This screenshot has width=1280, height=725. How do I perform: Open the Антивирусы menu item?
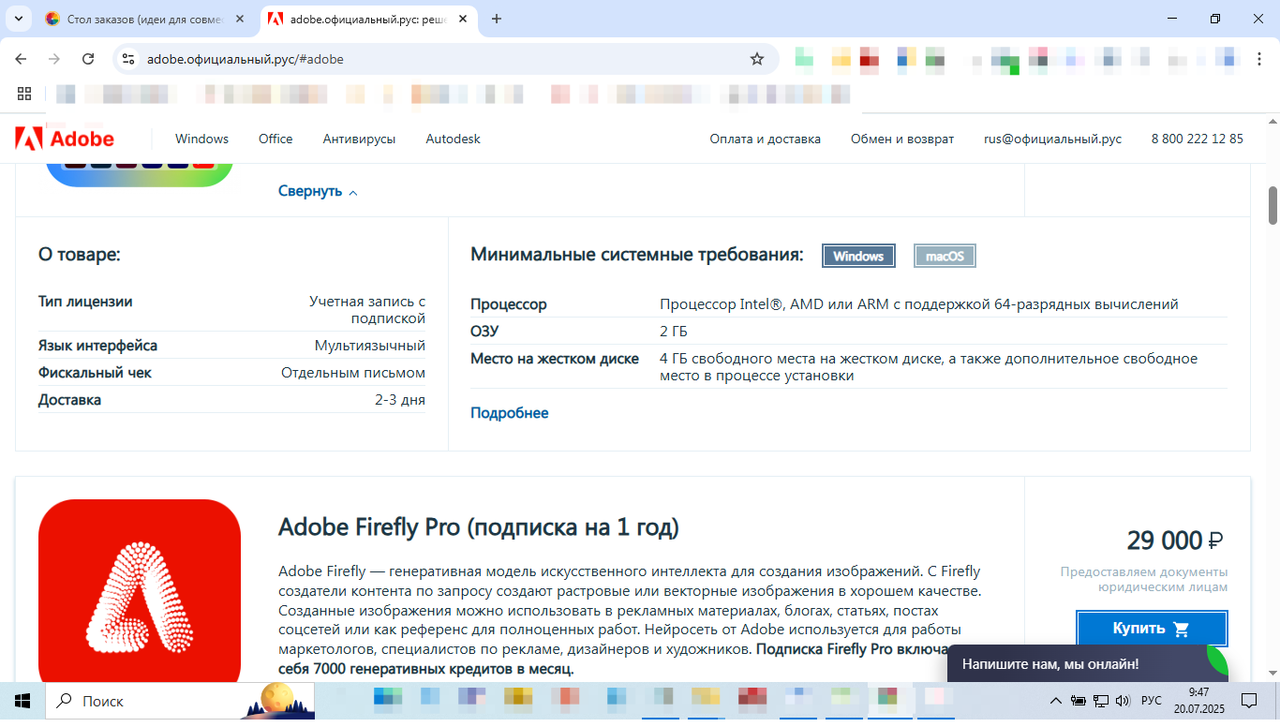(359, 139)
